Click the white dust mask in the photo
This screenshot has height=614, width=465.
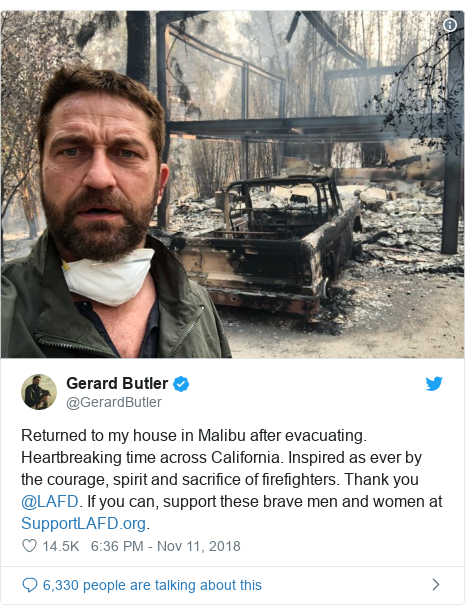coord(109,276)
